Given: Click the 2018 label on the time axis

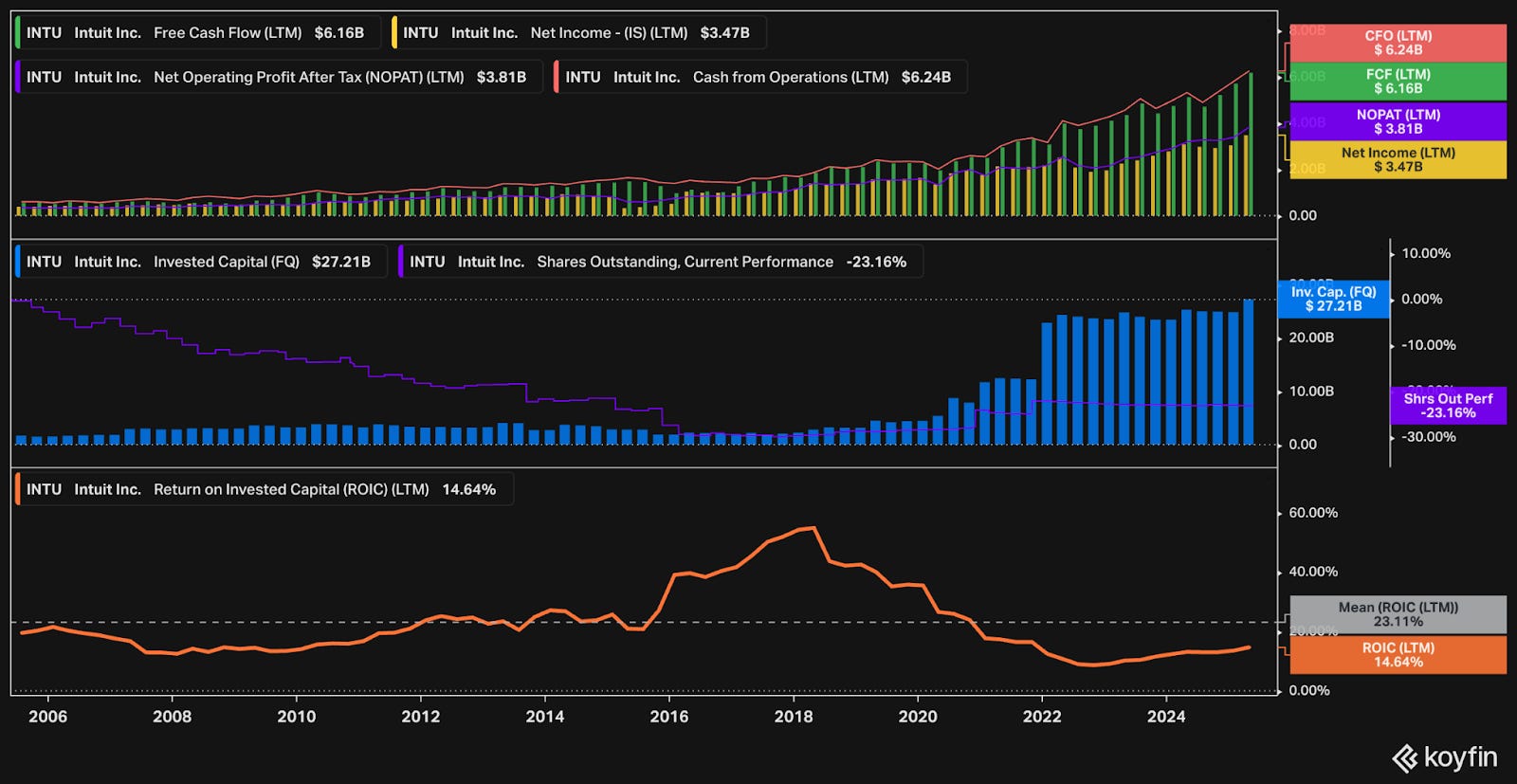Looking at the screenshot, I should pyautogui.click(x=793, y=716).
